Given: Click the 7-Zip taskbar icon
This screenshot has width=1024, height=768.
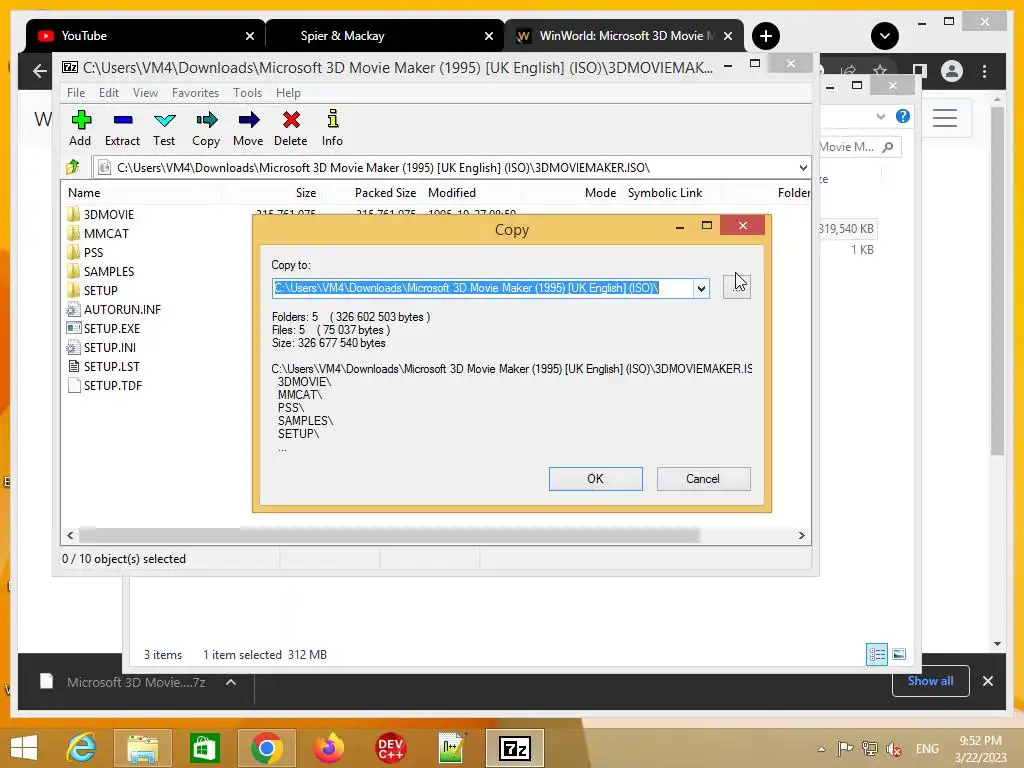Looking at the screenshot, I should click(x=515, y=748).
